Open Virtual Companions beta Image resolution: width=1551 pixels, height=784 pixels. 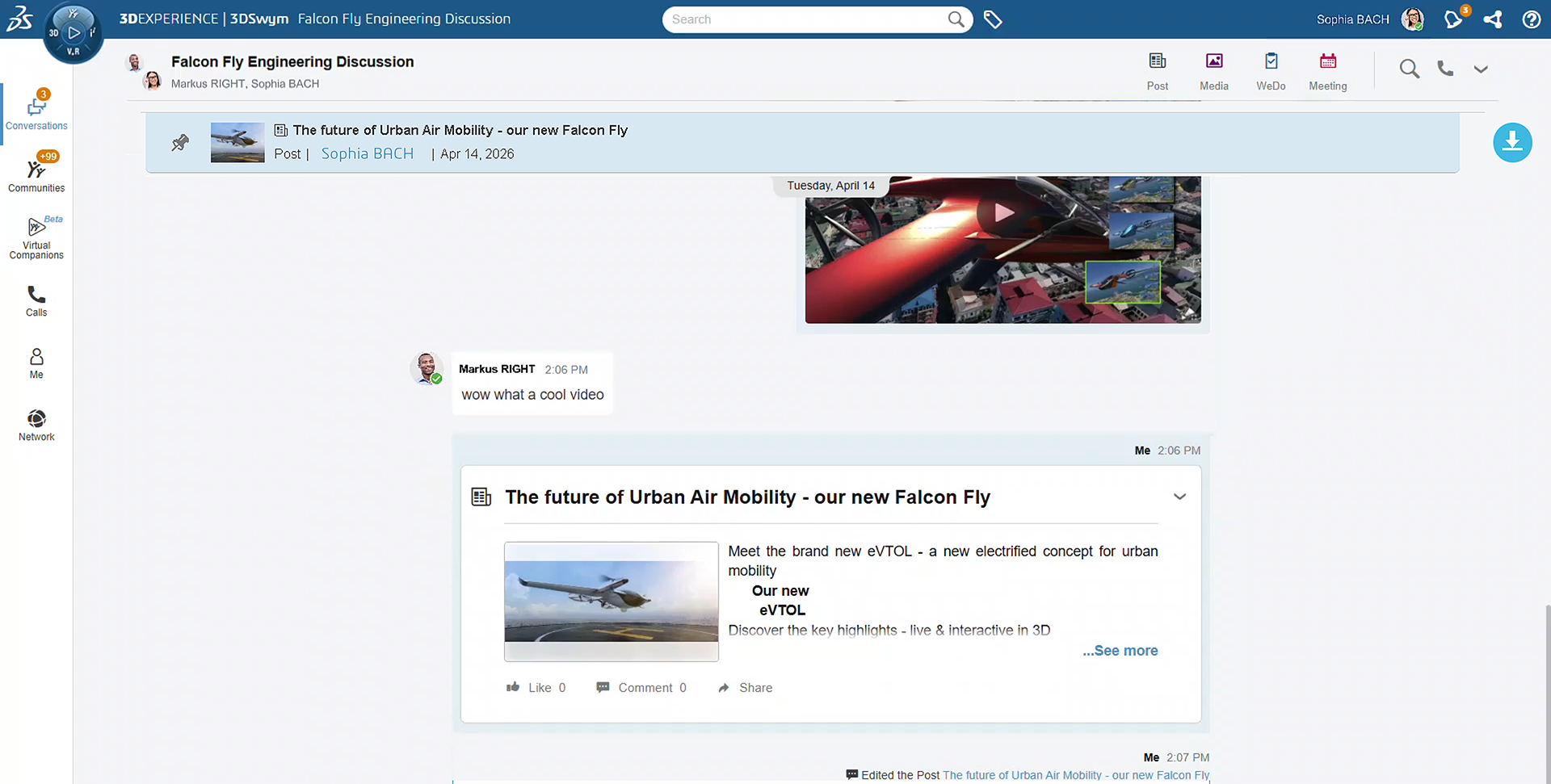tap(36, 238)
